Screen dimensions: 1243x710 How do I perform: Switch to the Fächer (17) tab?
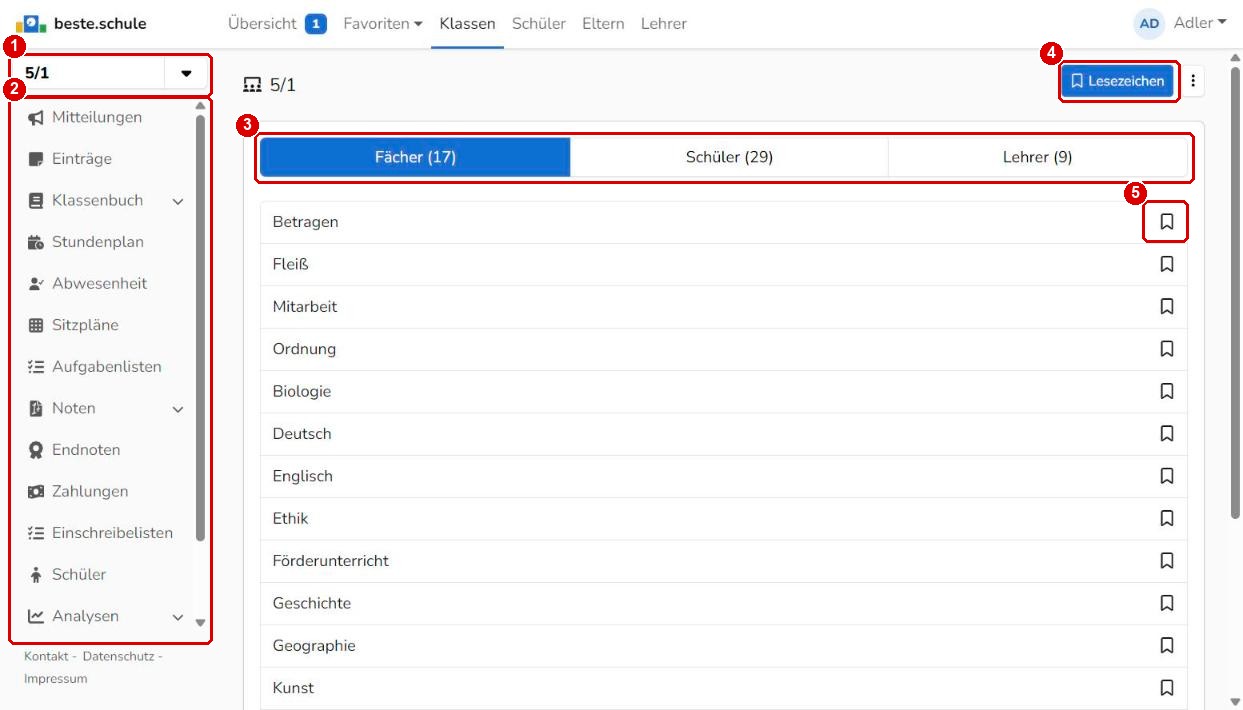[415, 157]
